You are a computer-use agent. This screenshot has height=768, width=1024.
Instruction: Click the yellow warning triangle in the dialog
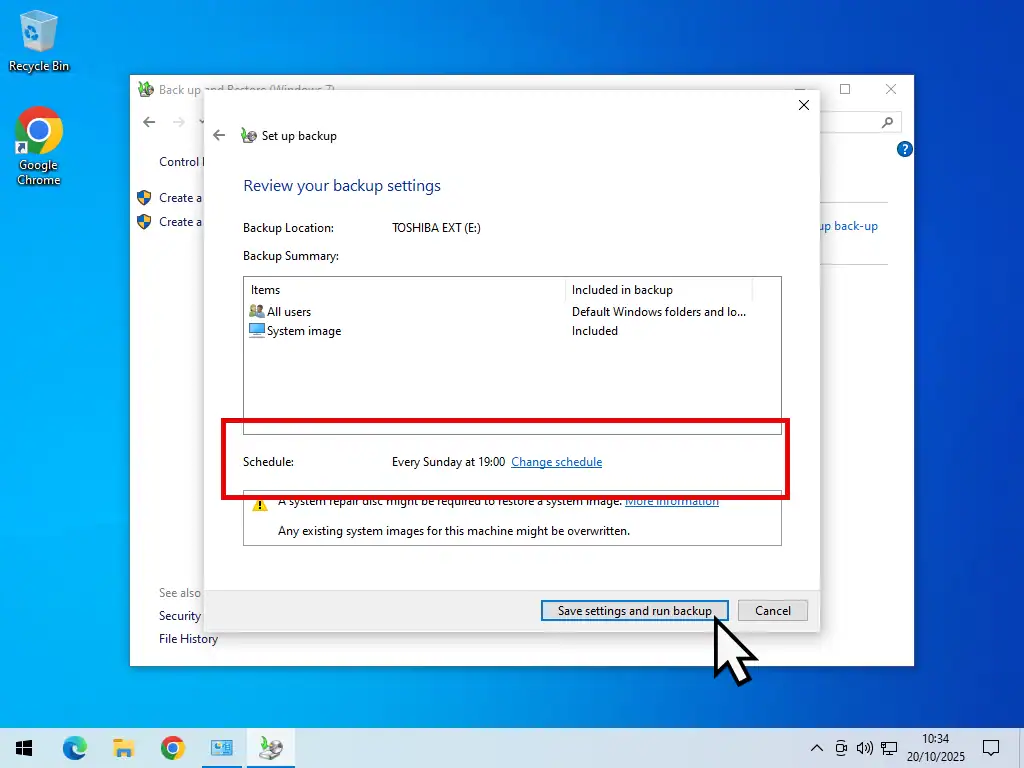tap(260, 505)
